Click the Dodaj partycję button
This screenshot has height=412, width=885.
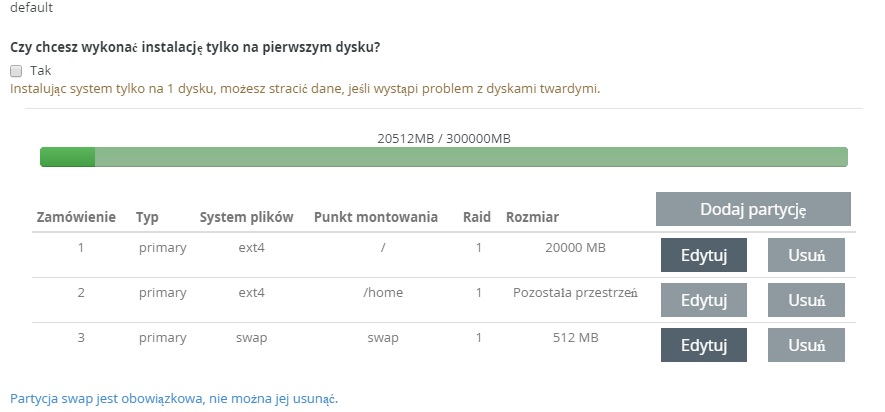[753, 209]
